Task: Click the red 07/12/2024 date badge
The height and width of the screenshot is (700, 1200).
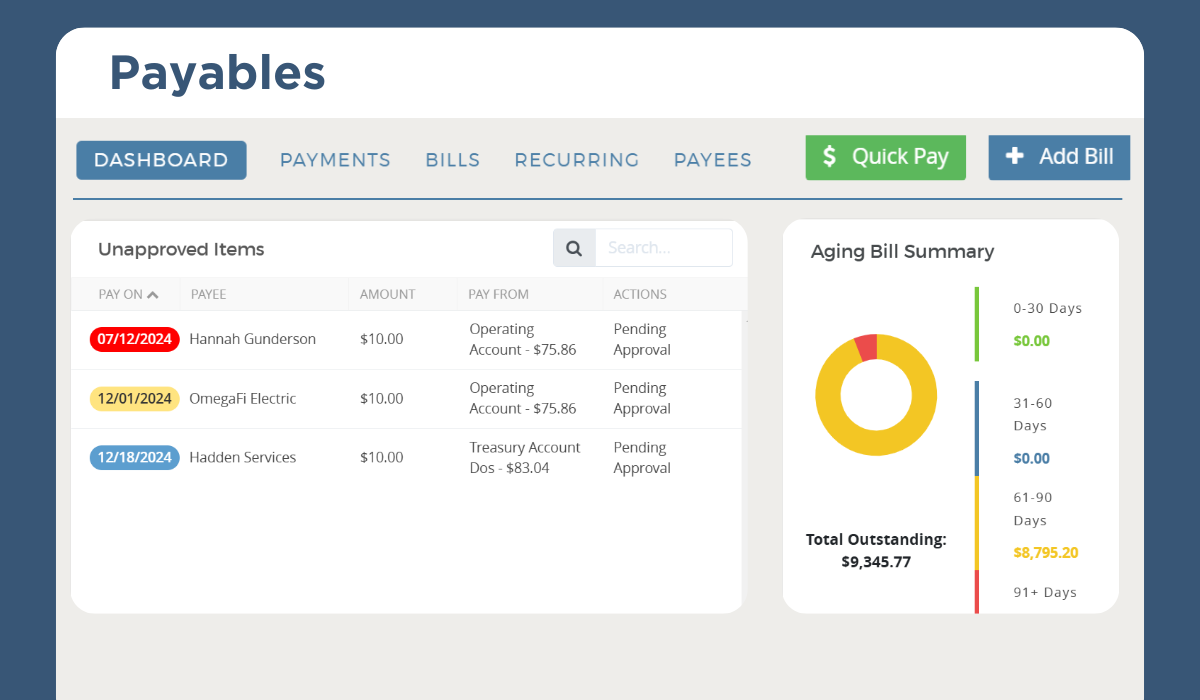Action: pyautogui.click(x=134, y=339)
